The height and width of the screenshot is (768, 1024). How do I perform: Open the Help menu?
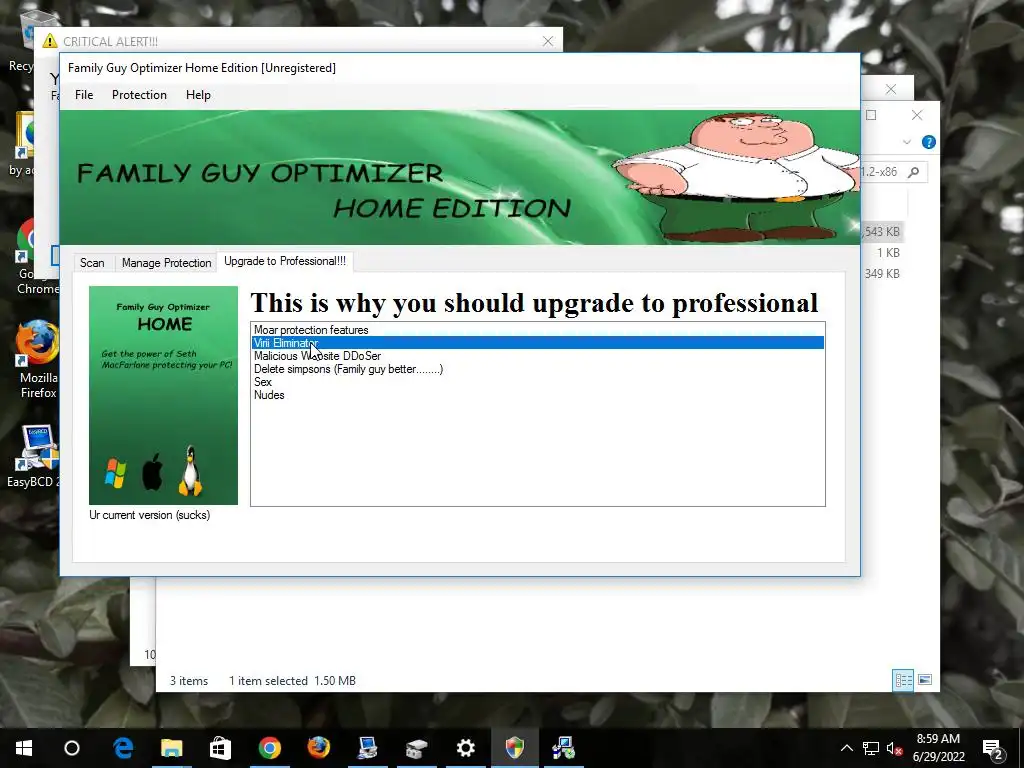coord(198,95)
